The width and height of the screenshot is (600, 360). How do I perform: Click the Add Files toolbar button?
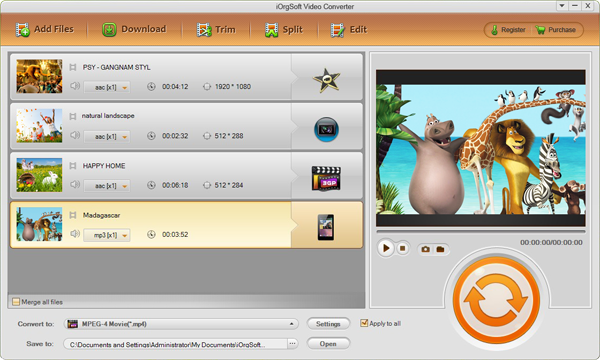pos(44,29)
